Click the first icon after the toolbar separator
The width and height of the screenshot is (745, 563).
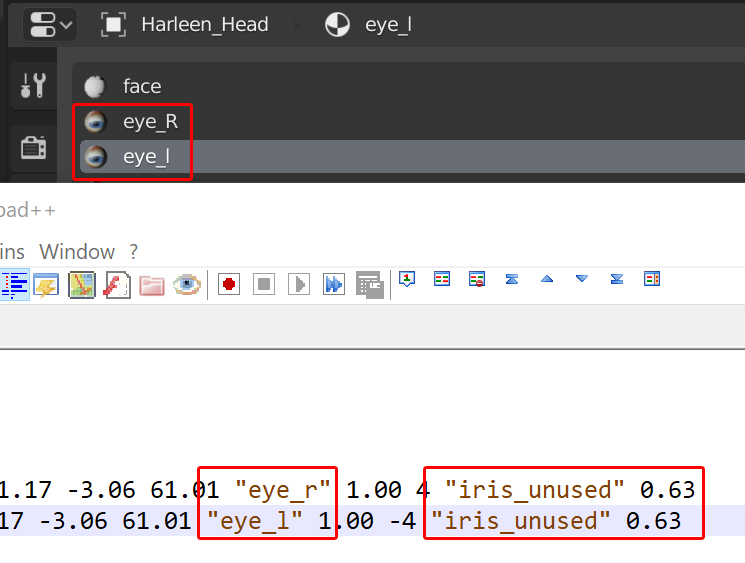(x=407, y=279)
